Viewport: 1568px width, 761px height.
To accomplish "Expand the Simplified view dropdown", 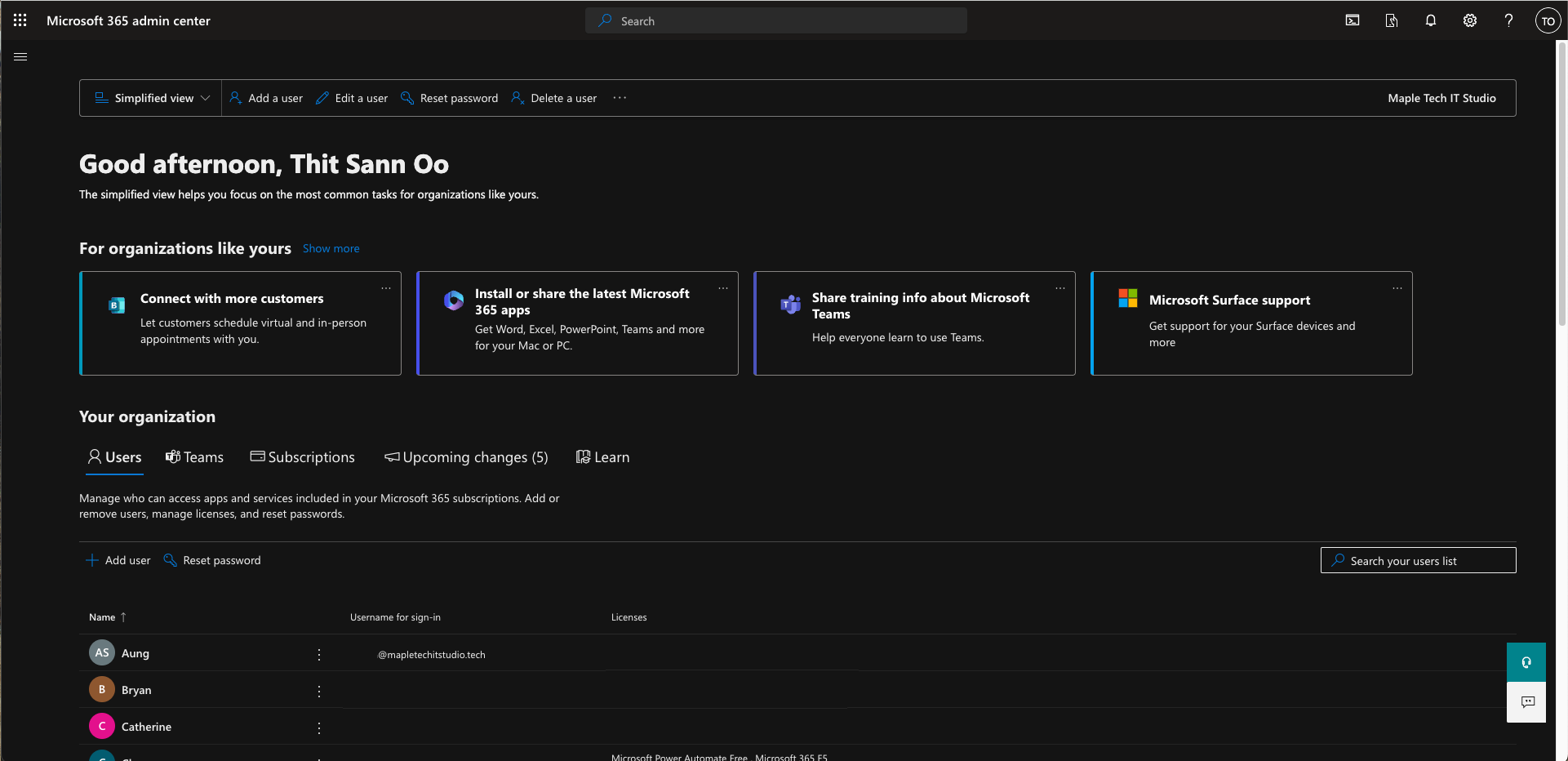I will coord(153,98).
